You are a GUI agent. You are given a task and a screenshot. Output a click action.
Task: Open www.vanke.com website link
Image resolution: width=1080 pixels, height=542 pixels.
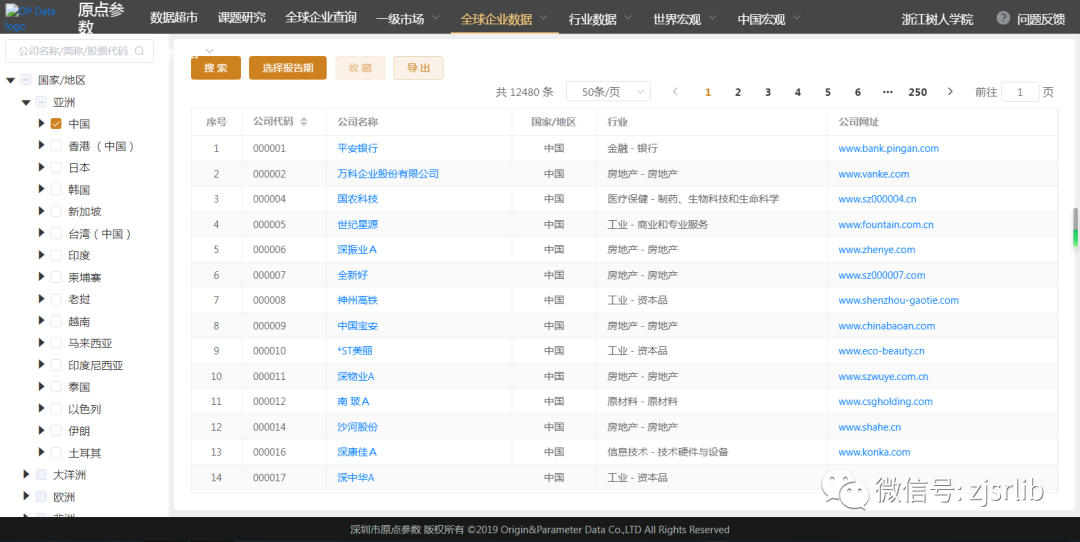pyautogui.click(x=873, y=174)
